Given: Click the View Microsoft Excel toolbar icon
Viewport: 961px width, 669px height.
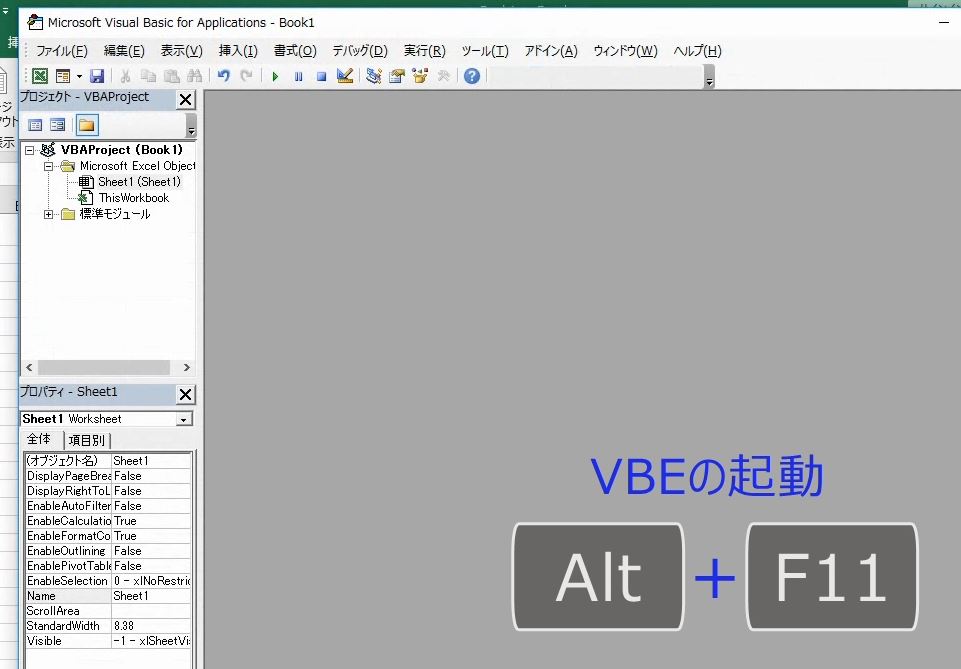Looking at the screenshot, I should 40,76.
